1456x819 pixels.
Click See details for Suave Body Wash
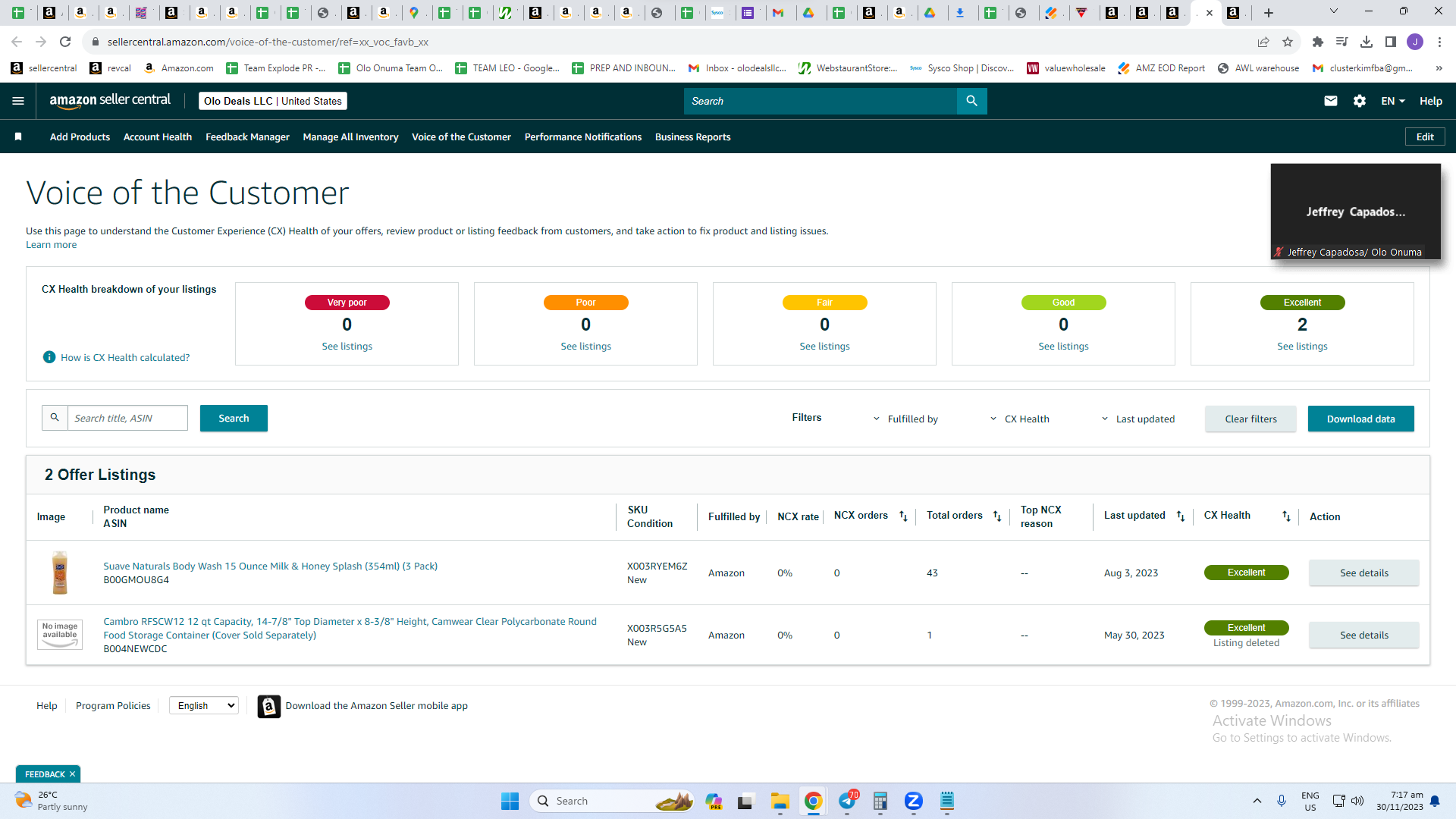[x=1363, y=573]
